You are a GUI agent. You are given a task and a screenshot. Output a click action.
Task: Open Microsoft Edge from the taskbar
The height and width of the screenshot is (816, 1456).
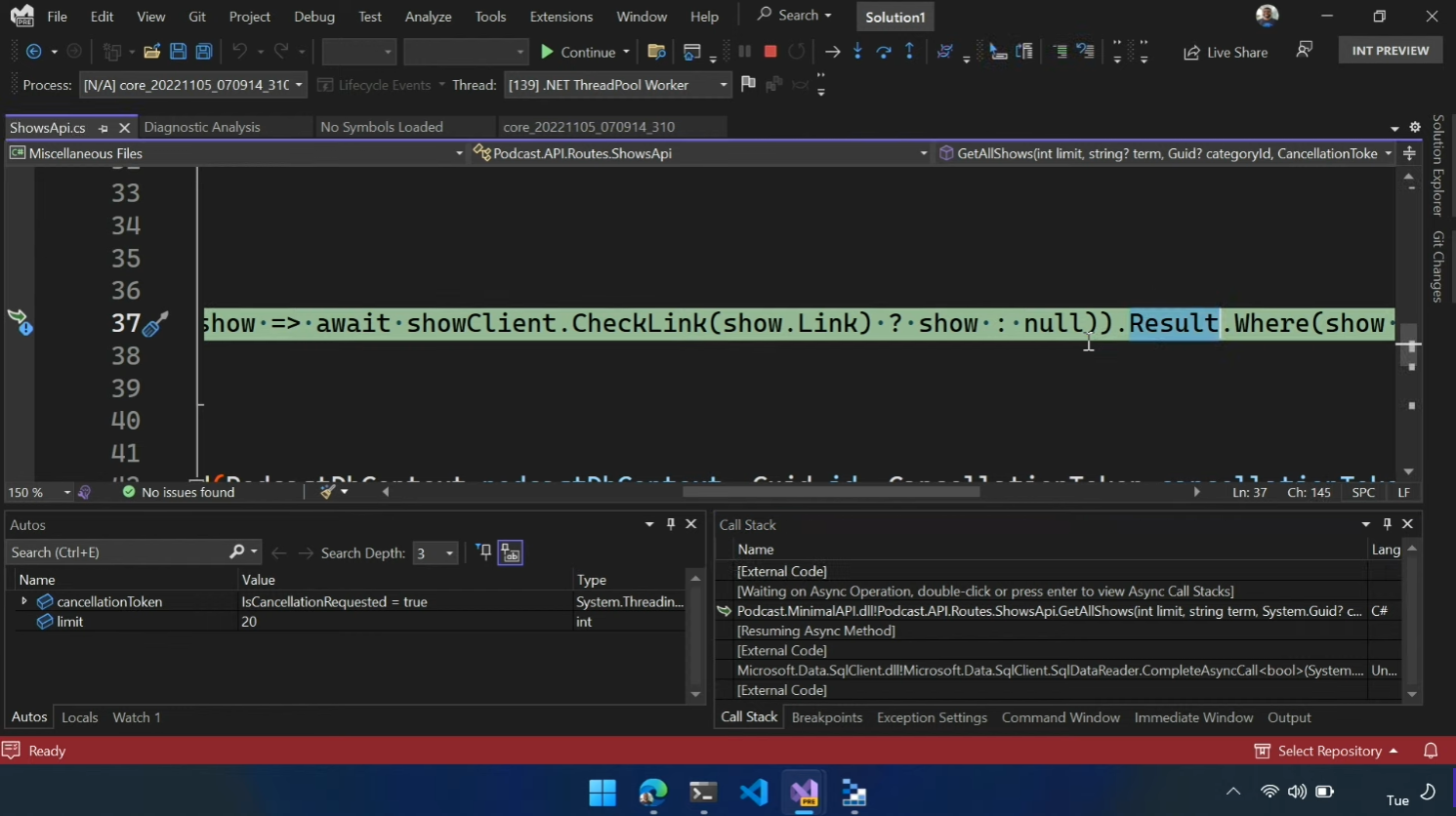[652, 793]
